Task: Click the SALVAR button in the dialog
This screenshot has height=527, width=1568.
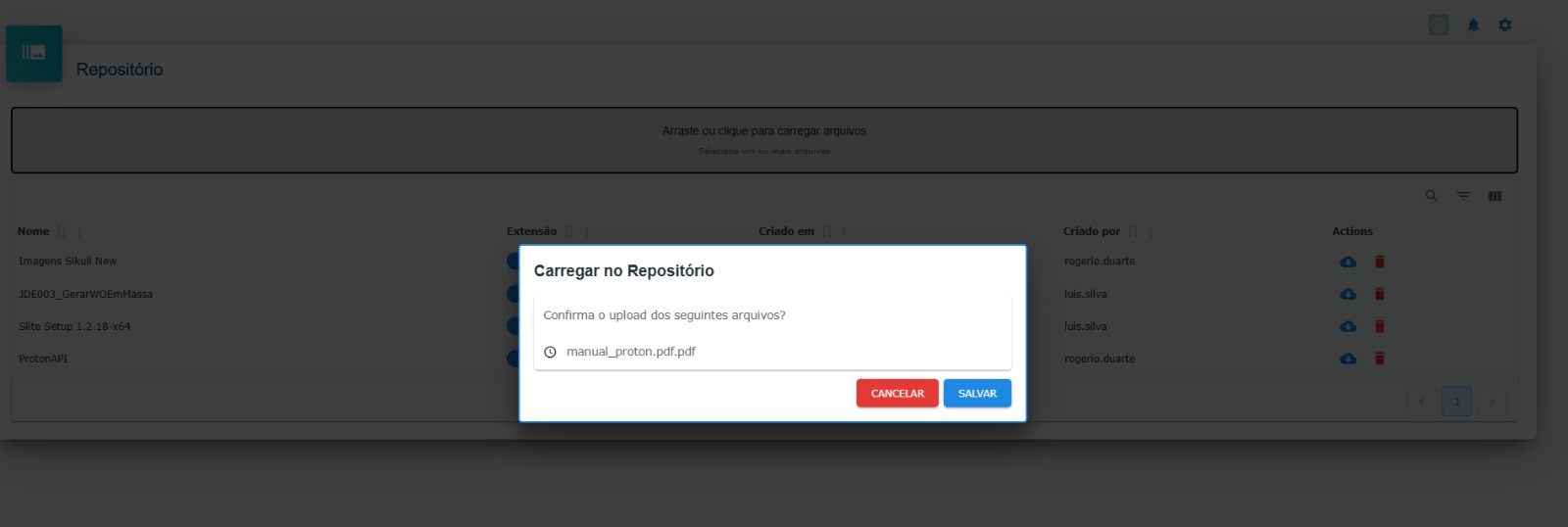Action: point(977,393)
